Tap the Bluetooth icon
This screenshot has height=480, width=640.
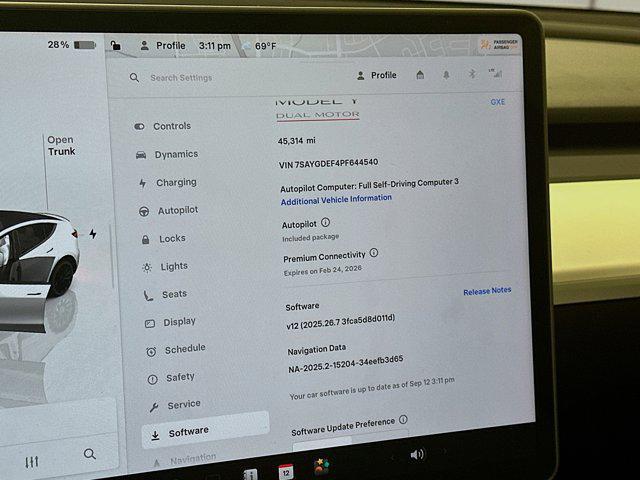(472, 74)
